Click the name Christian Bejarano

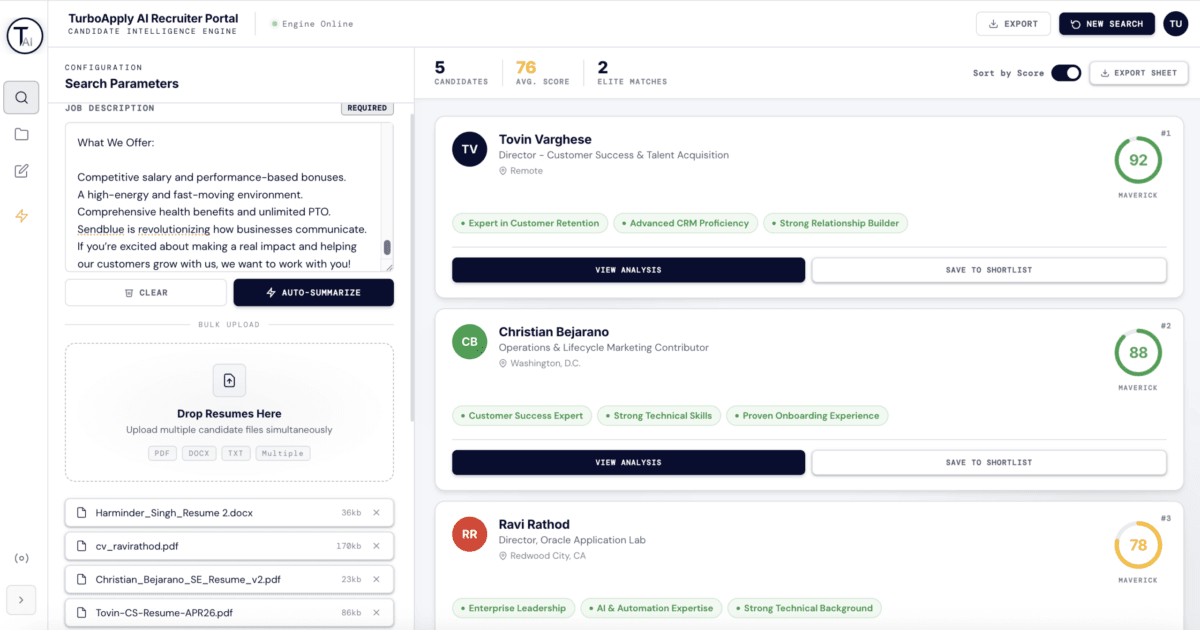(x=553, y=331)
